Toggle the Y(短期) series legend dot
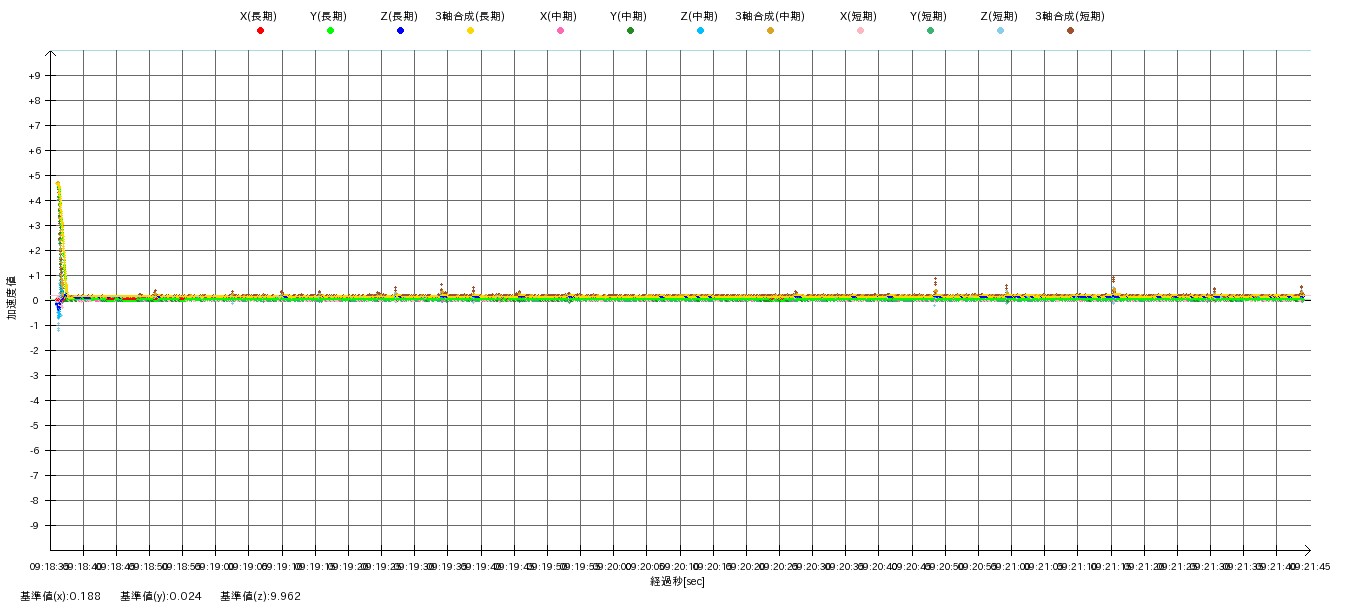The height and width of the screenshot is (610, 1350). tap(930, 31)
